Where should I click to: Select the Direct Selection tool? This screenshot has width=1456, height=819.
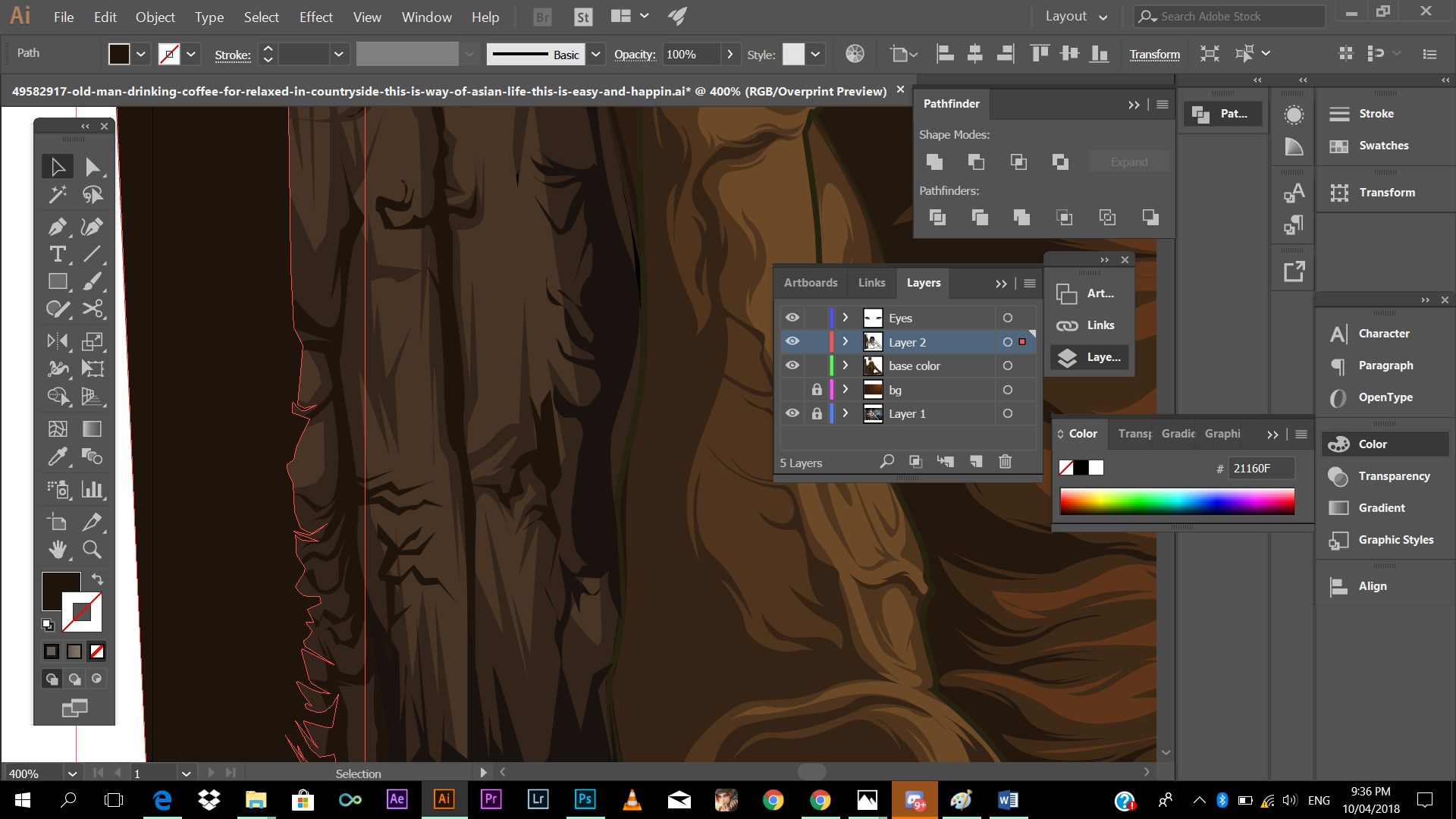point(93,167)
